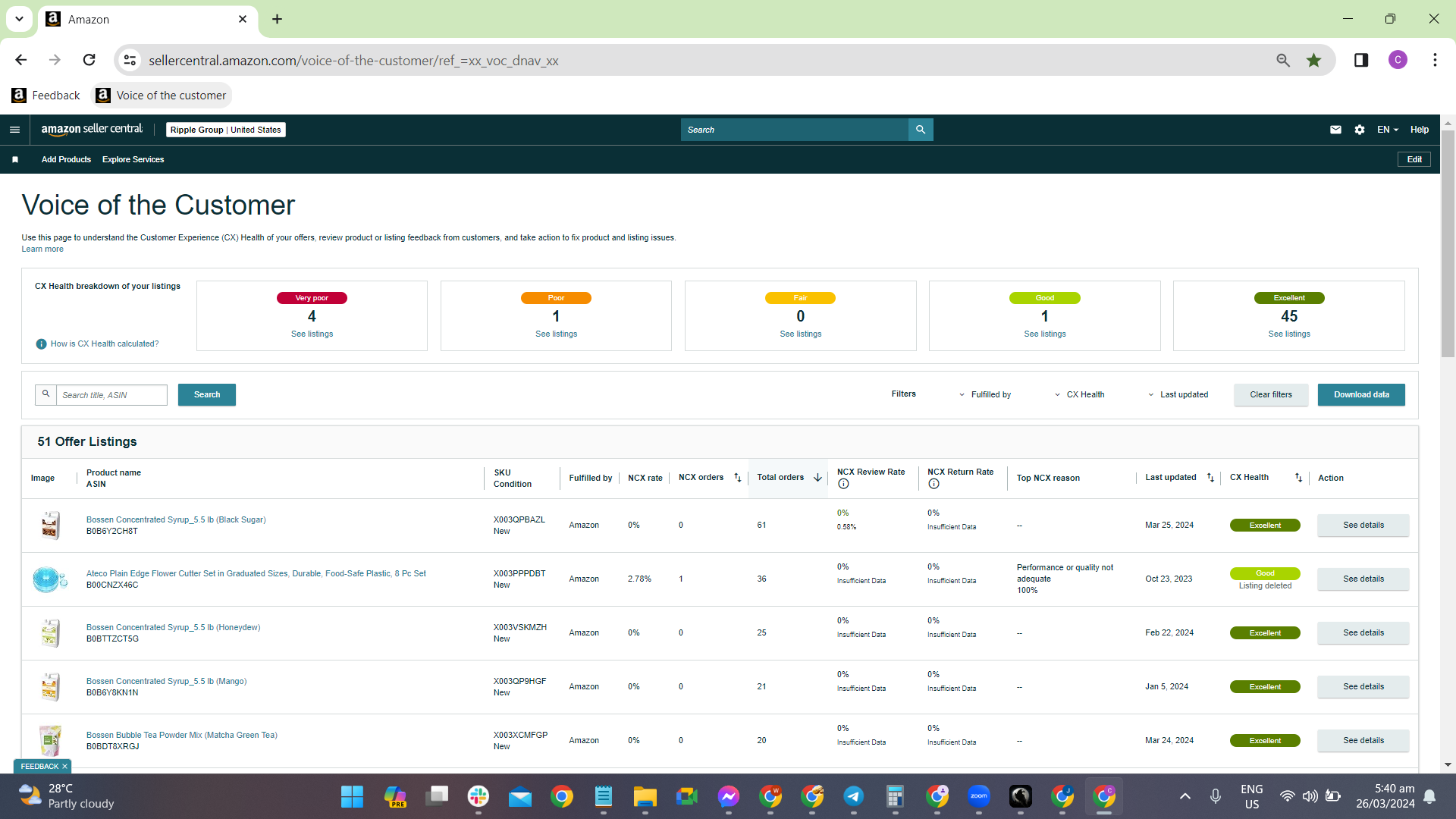Expand the CX Health filter dropdown

1079,395
